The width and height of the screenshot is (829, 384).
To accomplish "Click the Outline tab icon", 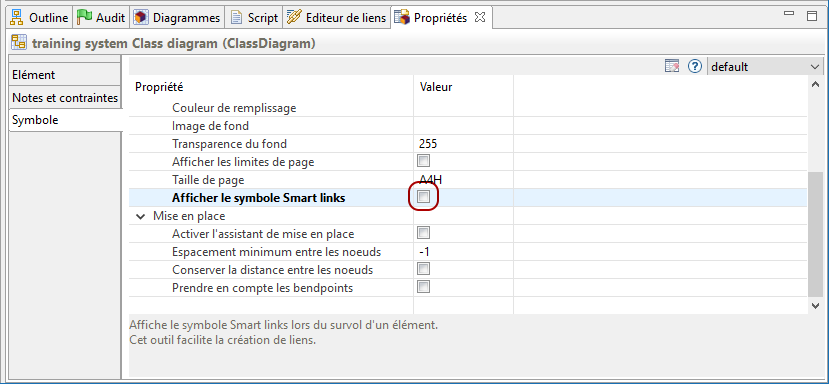I will point(18,18).
